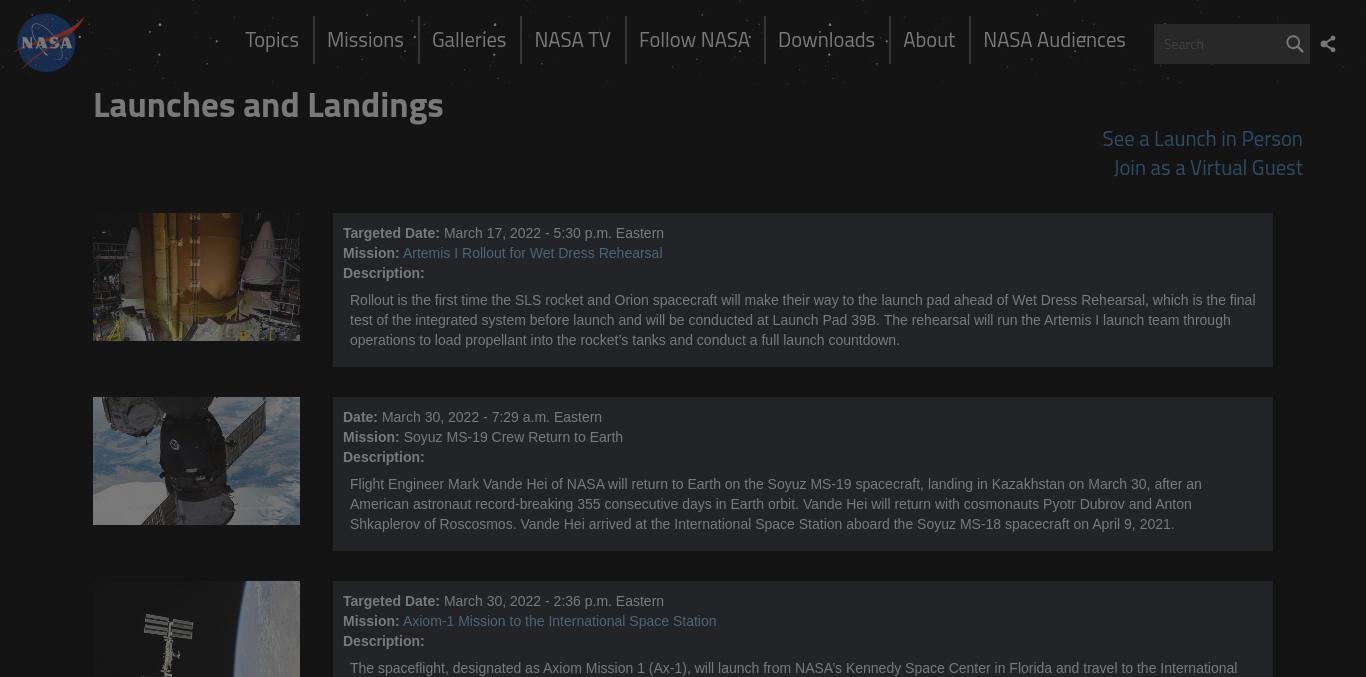1366x677 pixels.
Task: Select text Soyuz MS-19 Crew Return to Earth
Action: click(x=513, y=437)
